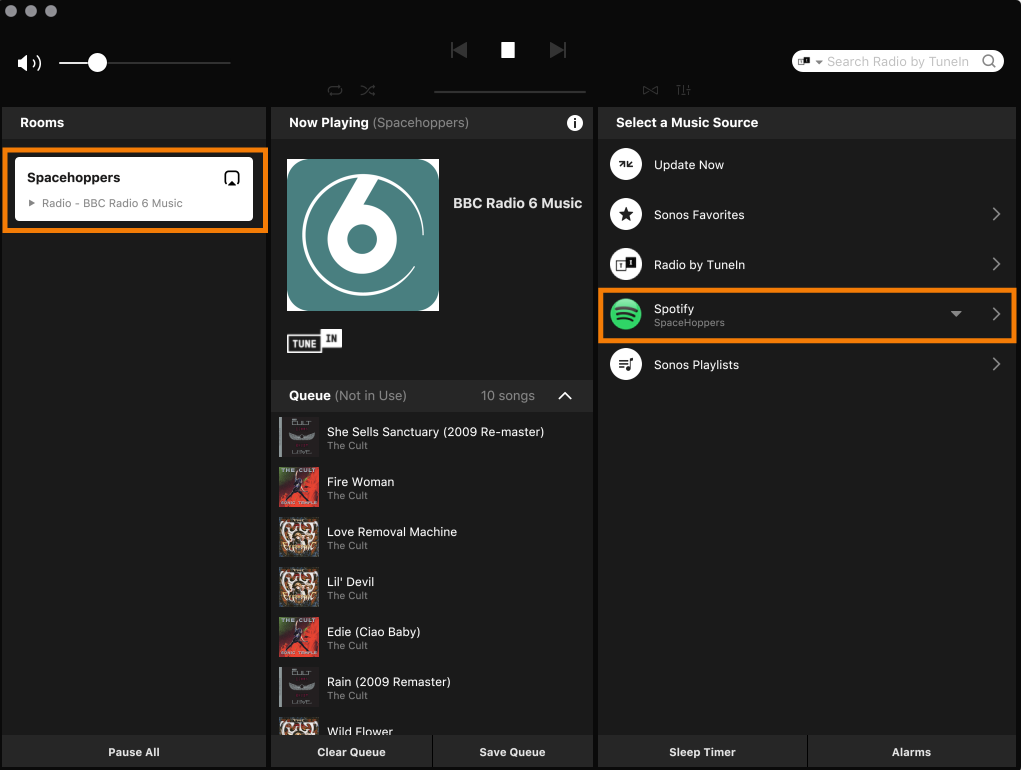Click Clear Queue button
The height and width of the screenshot is (770, 1021).
[x=352, y=752]
